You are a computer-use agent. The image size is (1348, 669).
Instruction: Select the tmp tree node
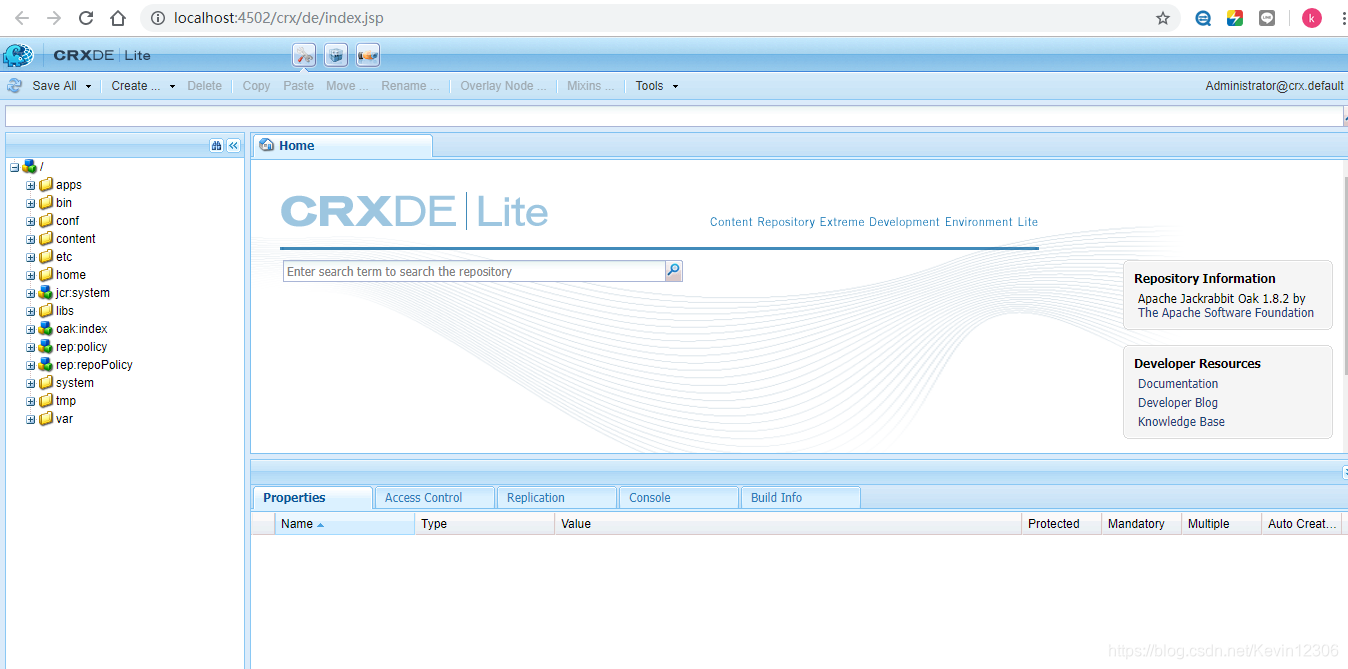(x=66, y=401)
